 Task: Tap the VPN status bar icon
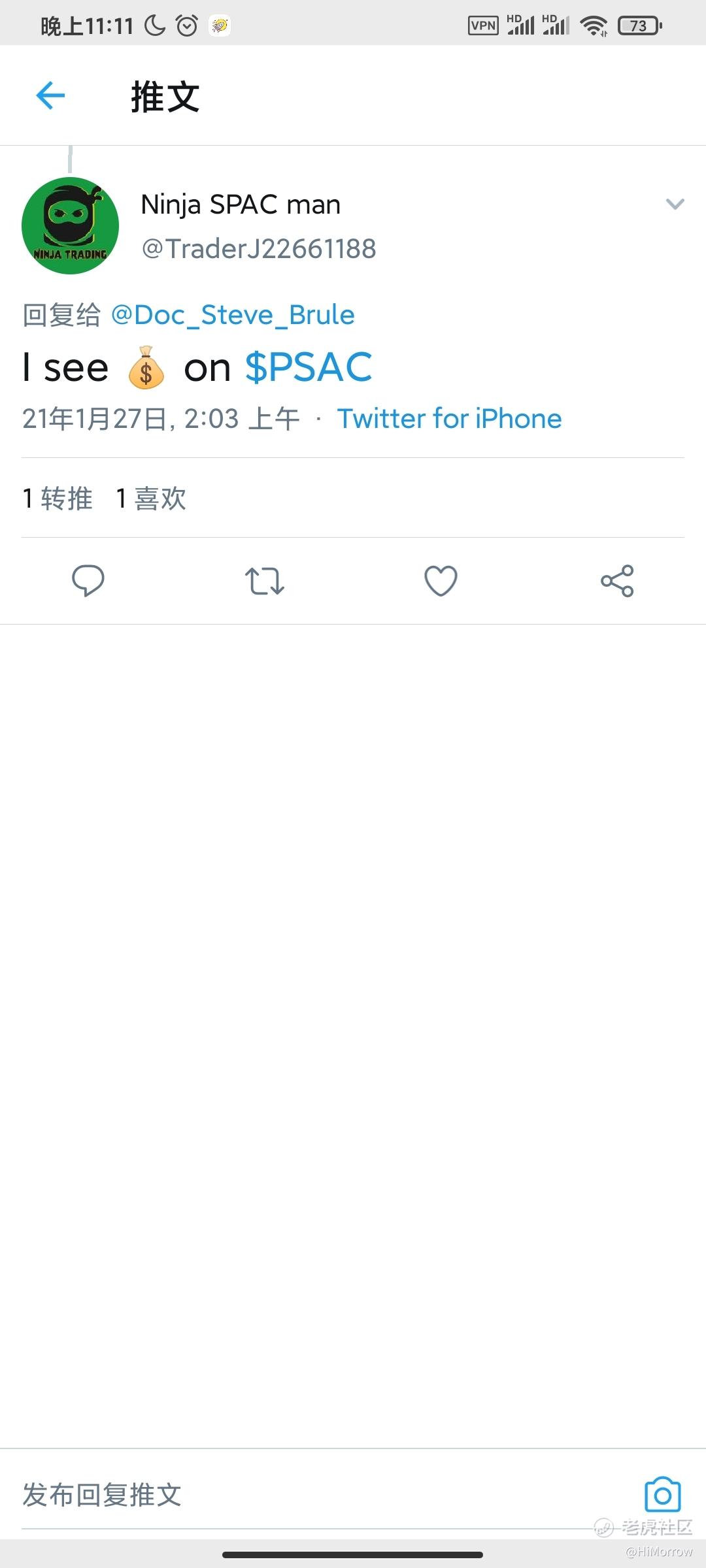click(483, 25)
